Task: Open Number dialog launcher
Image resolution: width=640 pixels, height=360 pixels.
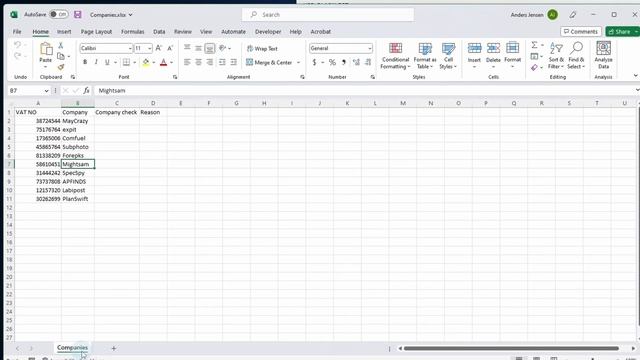Action: [x=373, y=77]
